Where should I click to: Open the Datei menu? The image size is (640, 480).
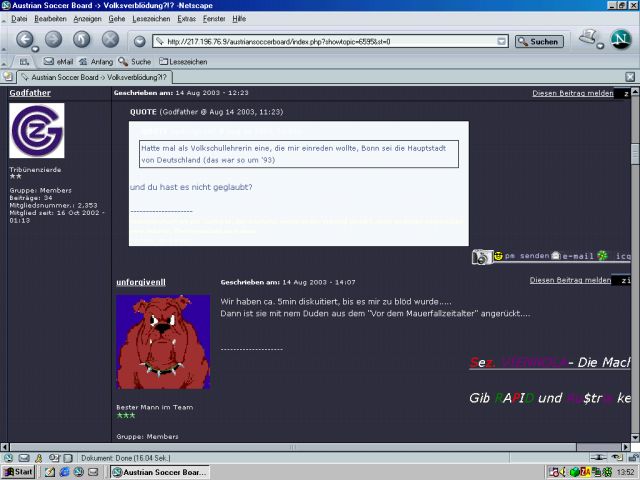coord(19,19)
